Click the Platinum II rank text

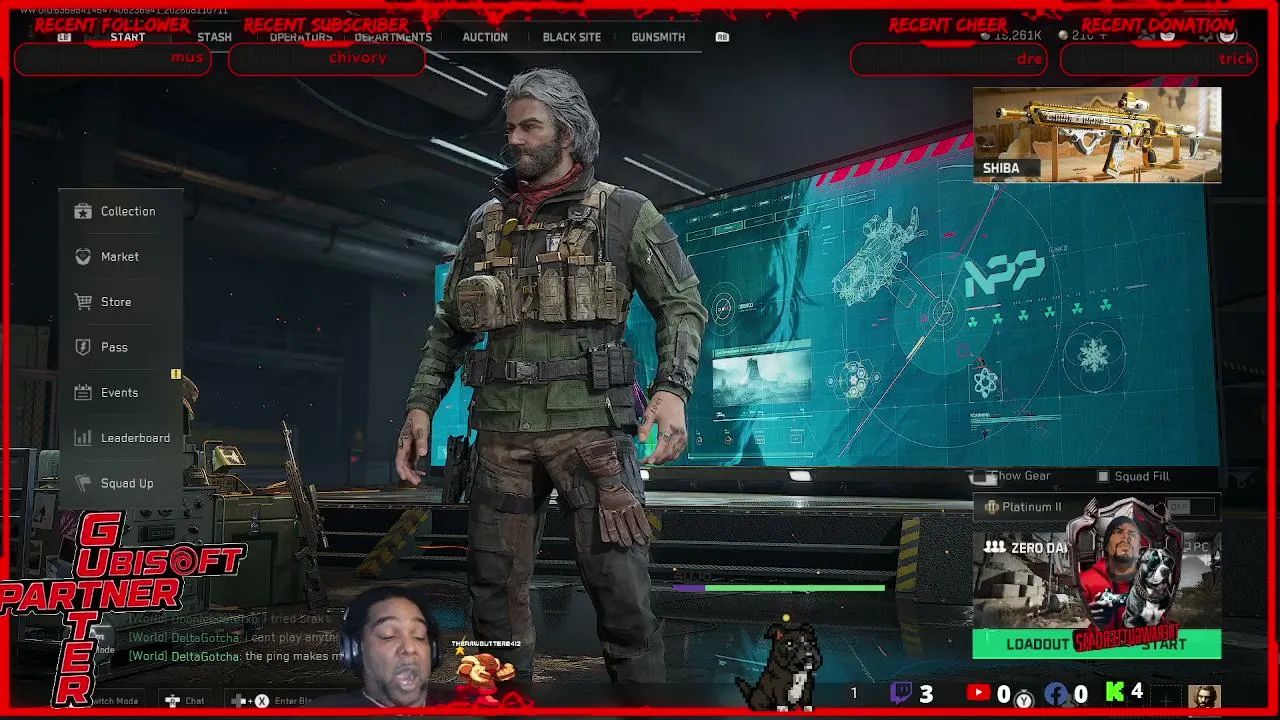tap(1032, 507)
